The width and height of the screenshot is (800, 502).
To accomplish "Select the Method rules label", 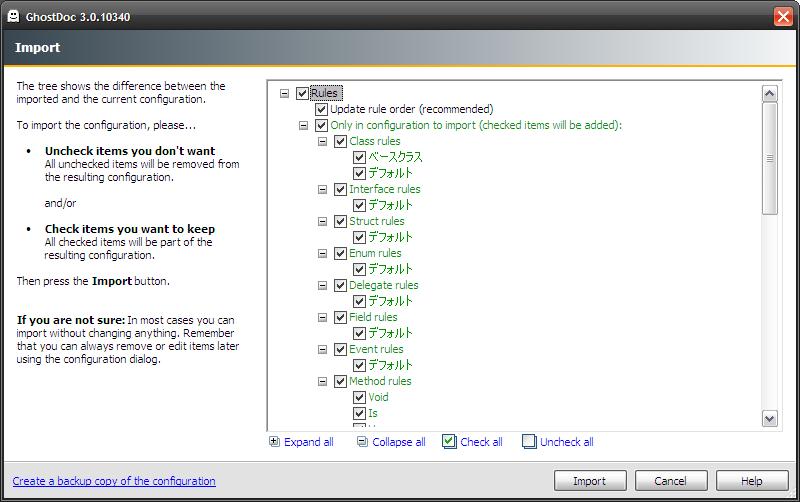I will click(380, 382).
